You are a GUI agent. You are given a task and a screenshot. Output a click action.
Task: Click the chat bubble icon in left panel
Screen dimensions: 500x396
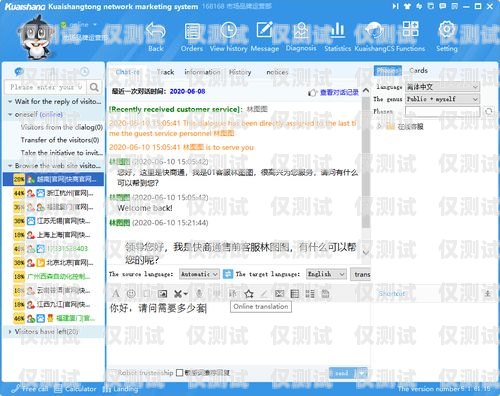point(19,71)
